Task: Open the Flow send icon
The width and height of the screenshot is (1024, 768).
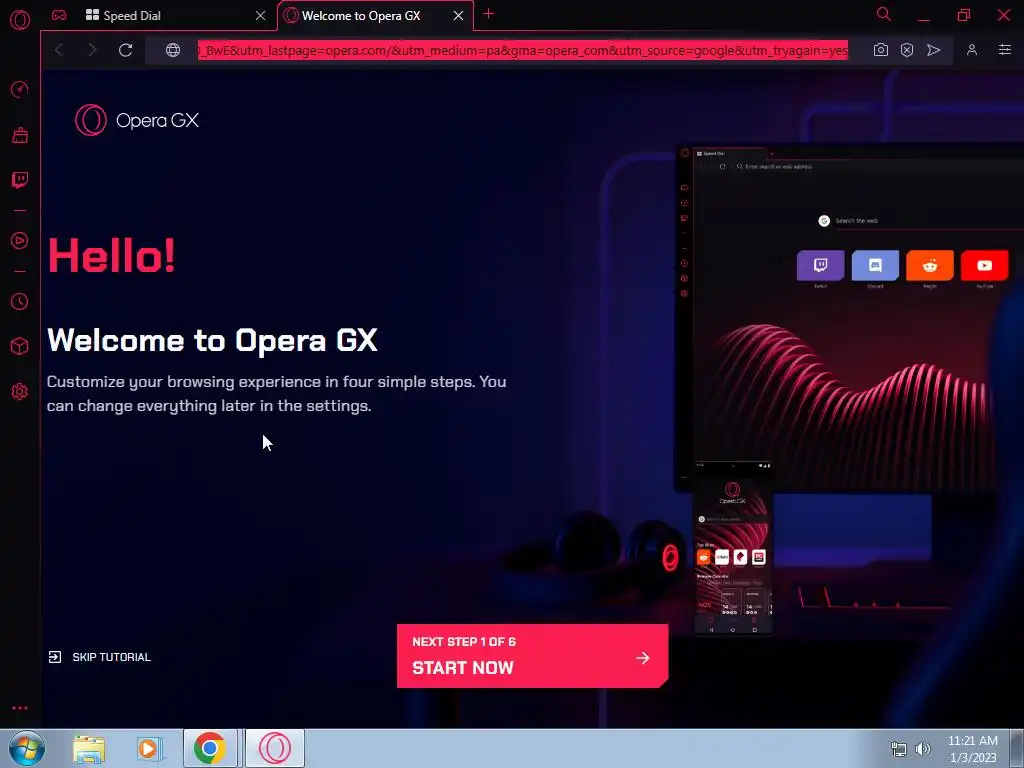Action: coord(934,50)
